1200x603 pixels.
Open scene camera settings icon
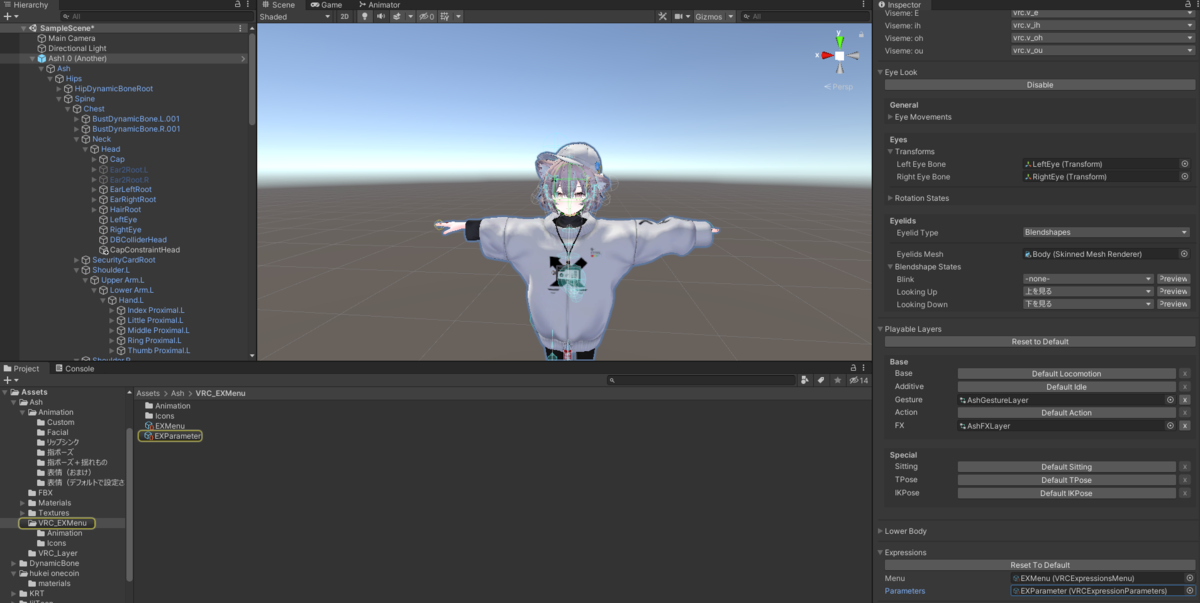[679, 17]
